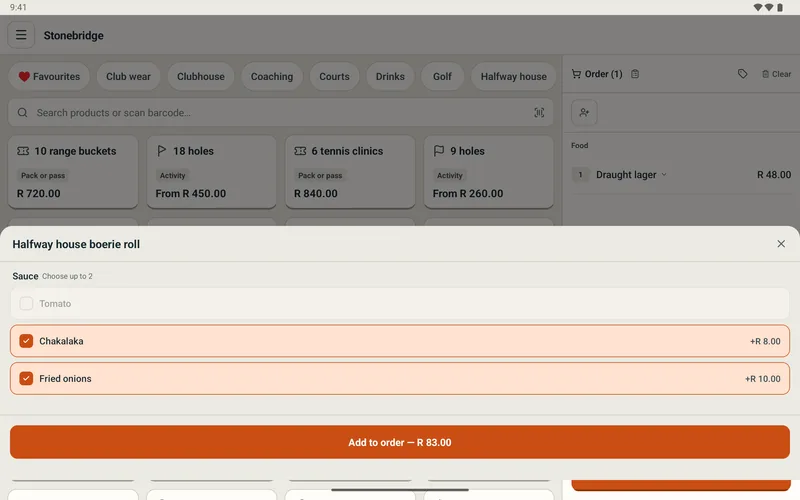Switch to the Clubhouse category

point(201,77)
